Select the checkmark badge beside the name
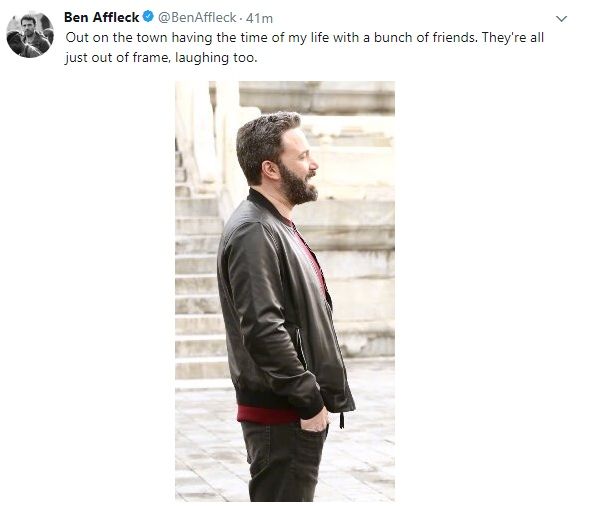 click(148, 17)
